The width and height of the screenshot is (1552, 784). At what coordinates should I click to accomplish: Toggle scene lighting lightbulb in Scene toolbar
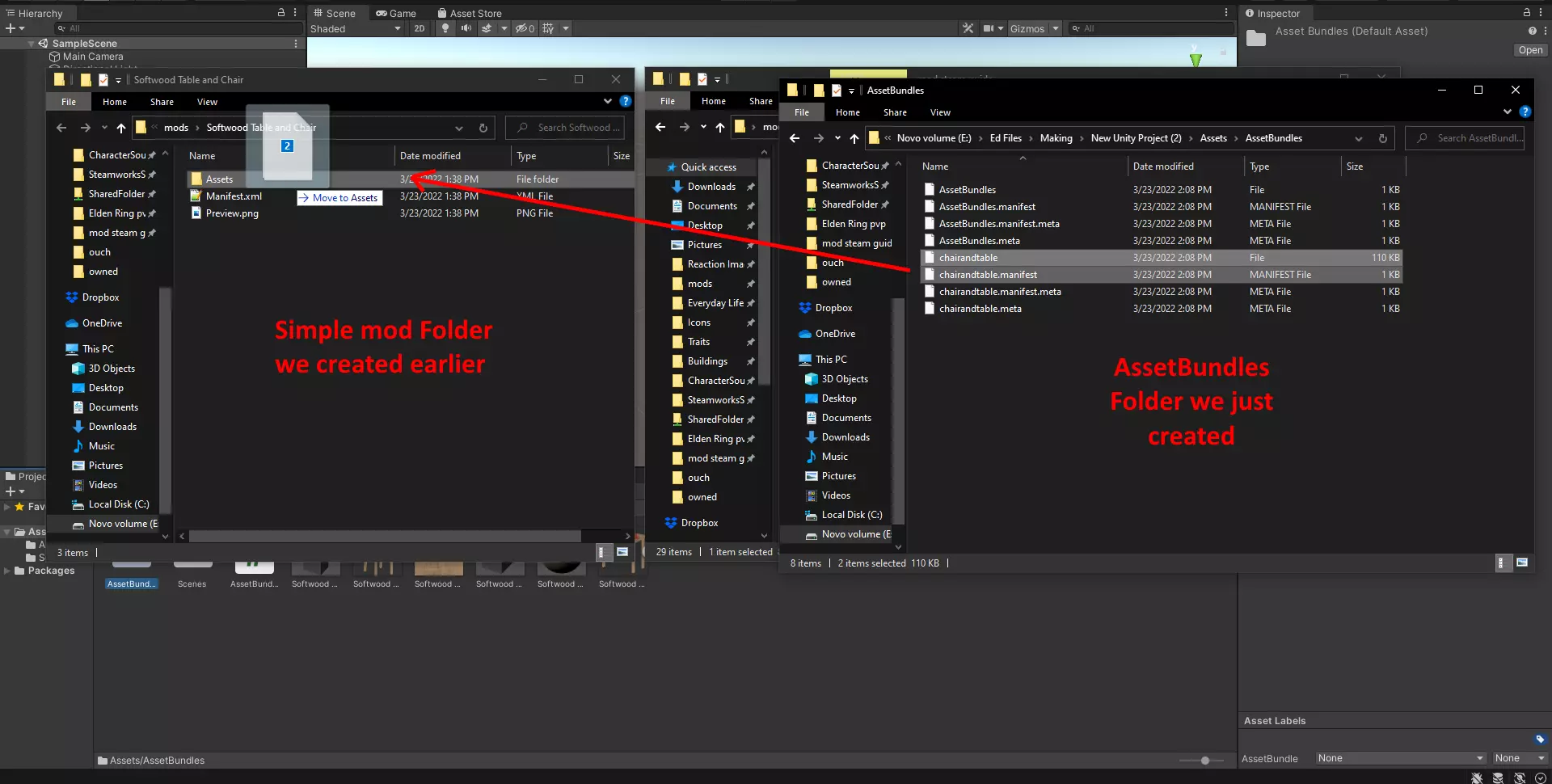(445, 28)
